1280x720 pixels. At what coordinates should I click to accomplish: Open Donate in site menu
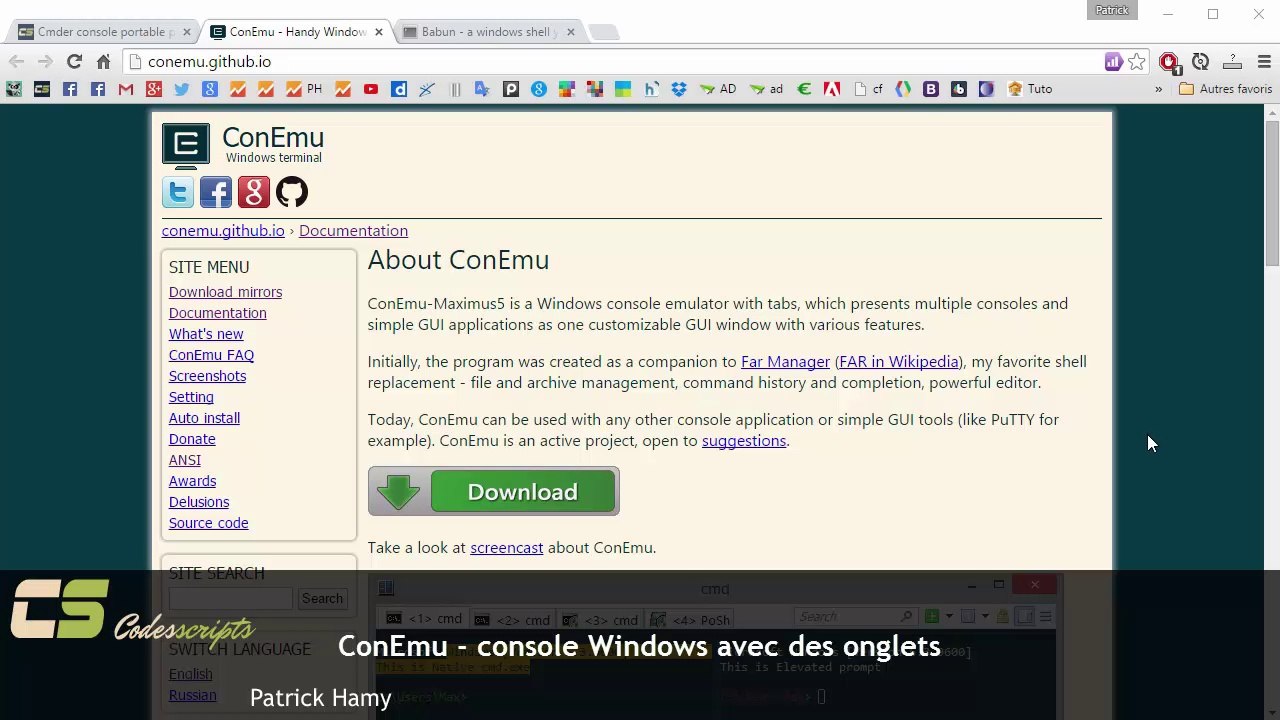point(192,439)
